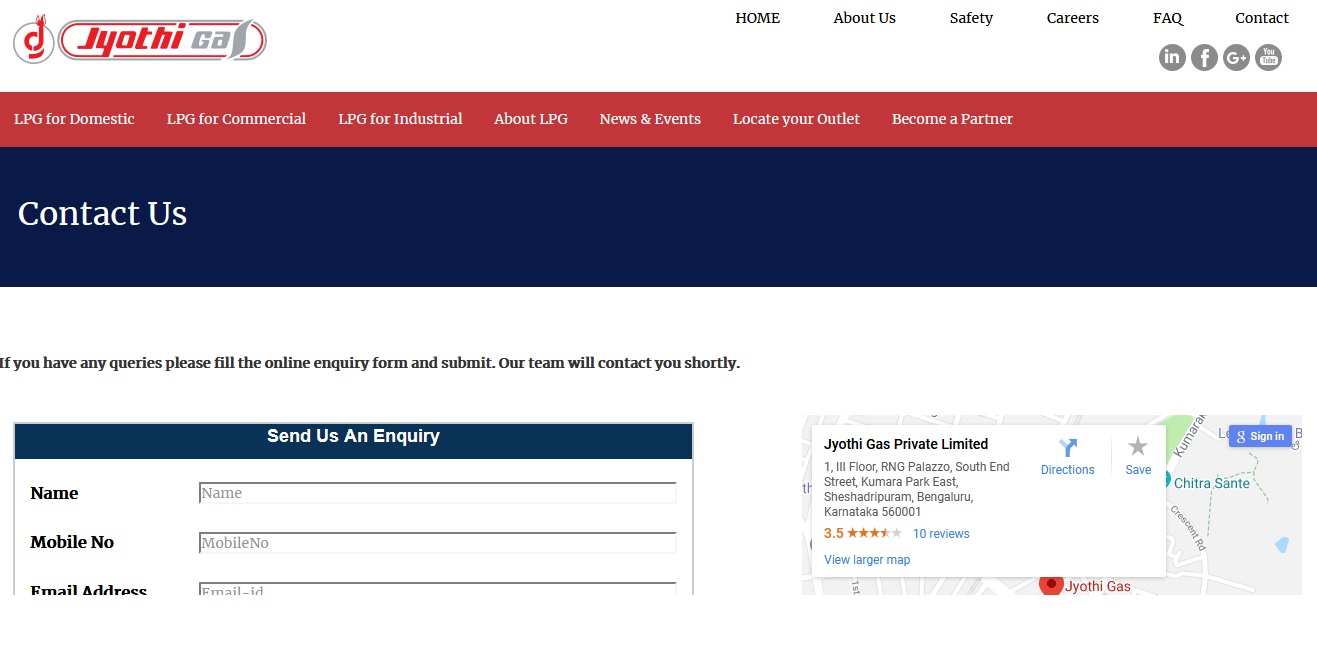This screenshot has height=662, width=1317.
Task: Focus the Name input field
Action: 438,493
